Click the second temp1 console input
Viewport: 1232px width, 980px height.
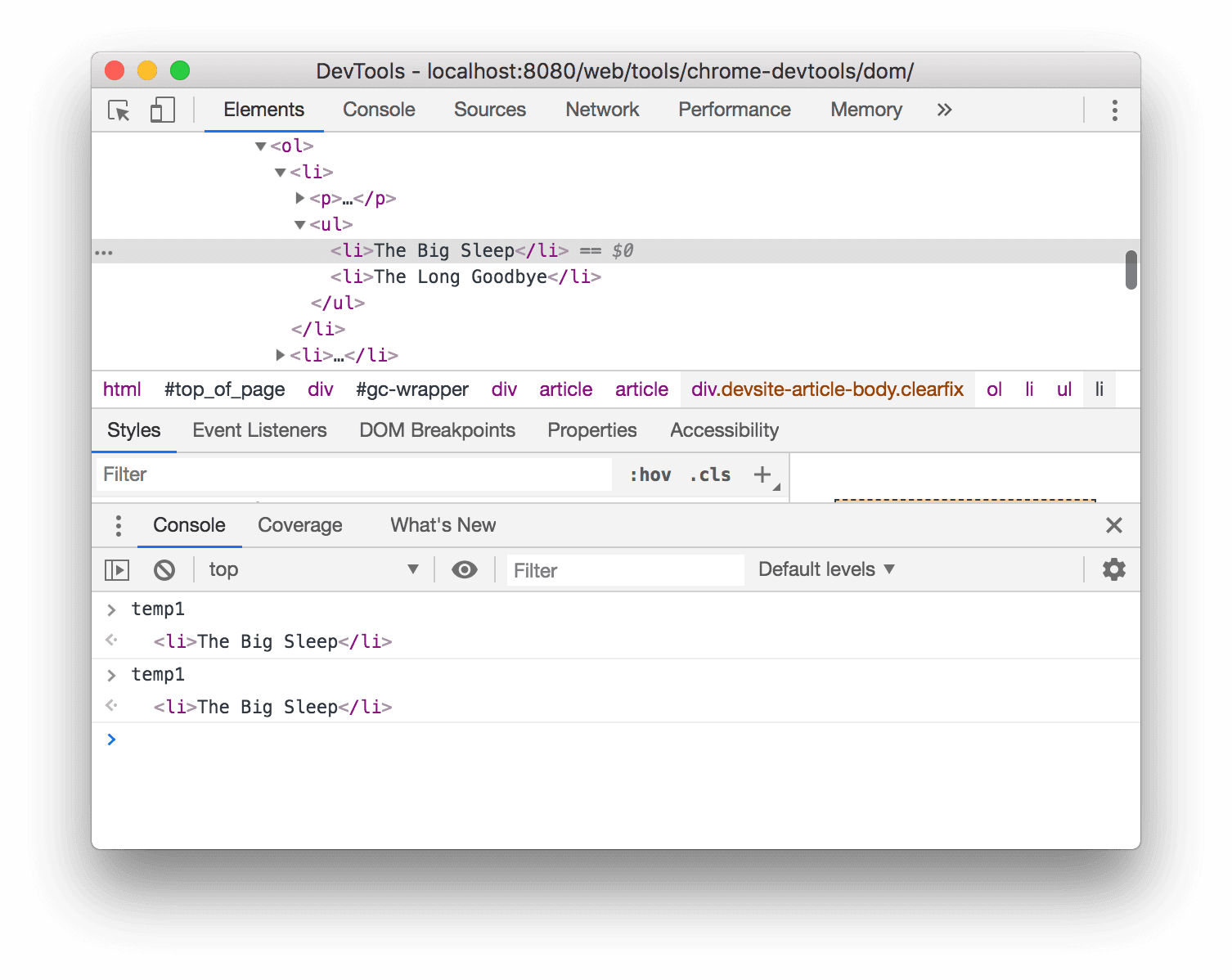tap(158, 674)
